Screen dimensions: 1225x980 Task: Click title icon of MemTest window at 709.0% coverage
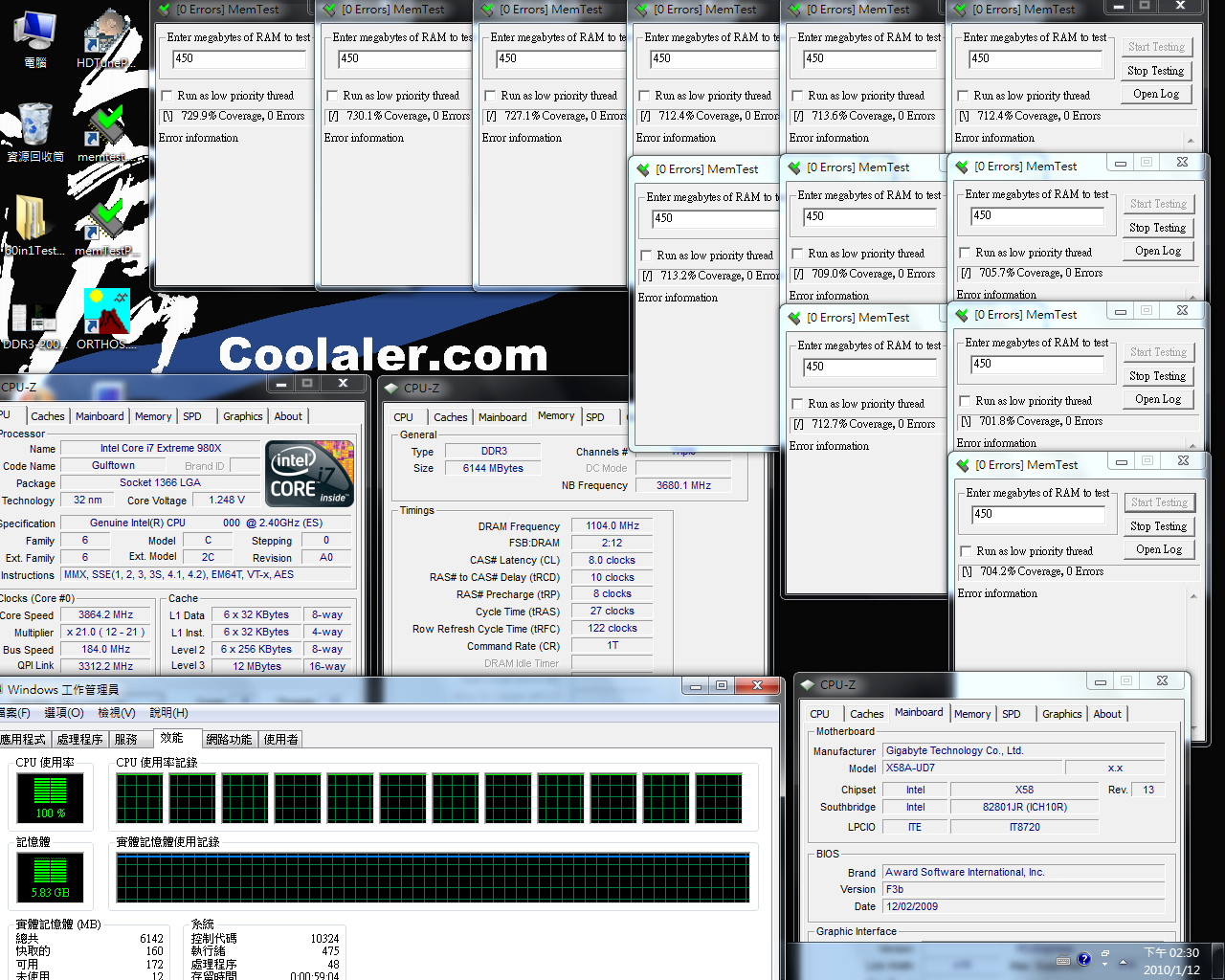point(795,167)
